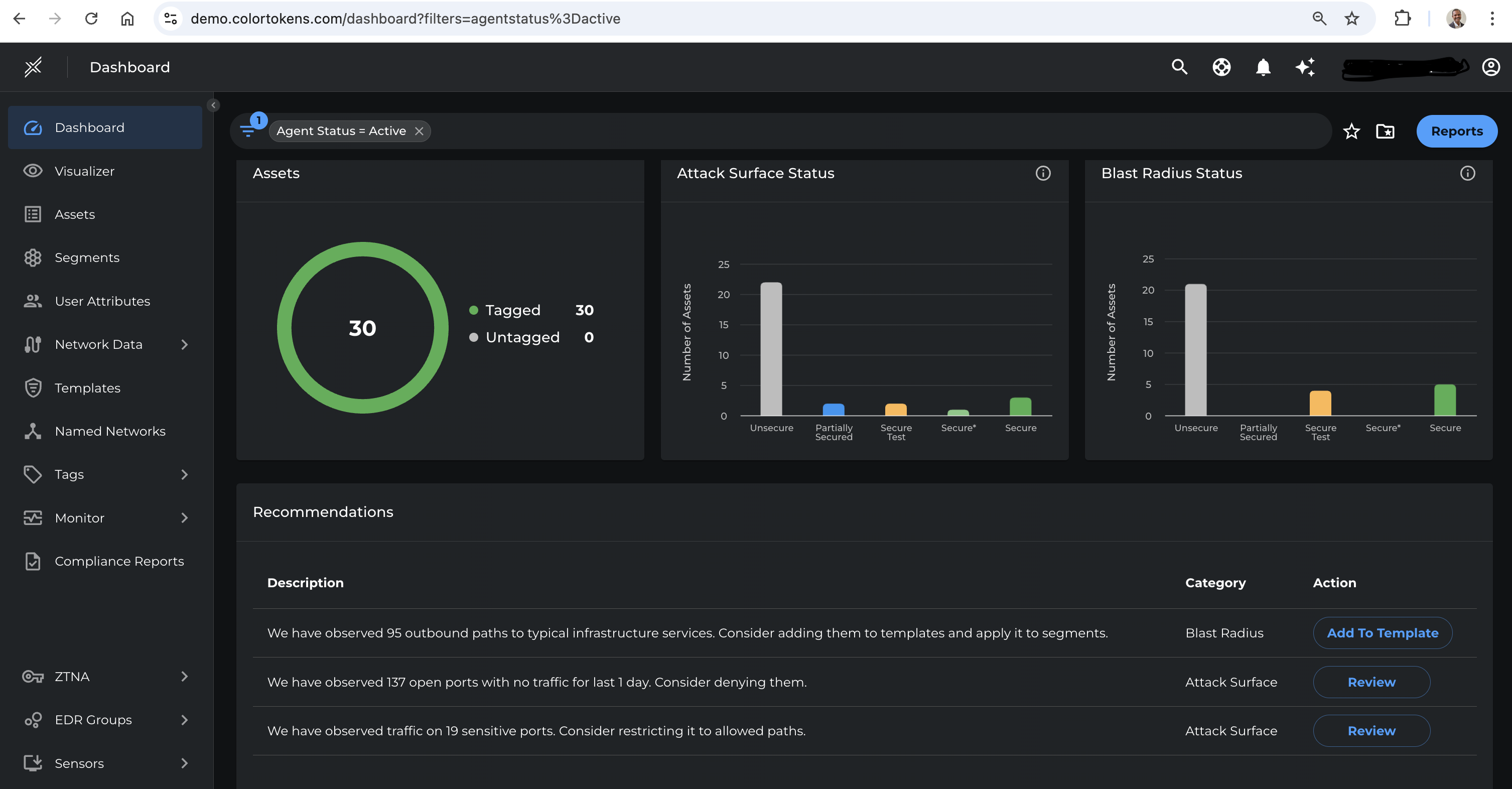Viewport: 1512px width, 789px height.
Task: Show Blast Radius Status info icon
Action: (x=1467, y=173)
